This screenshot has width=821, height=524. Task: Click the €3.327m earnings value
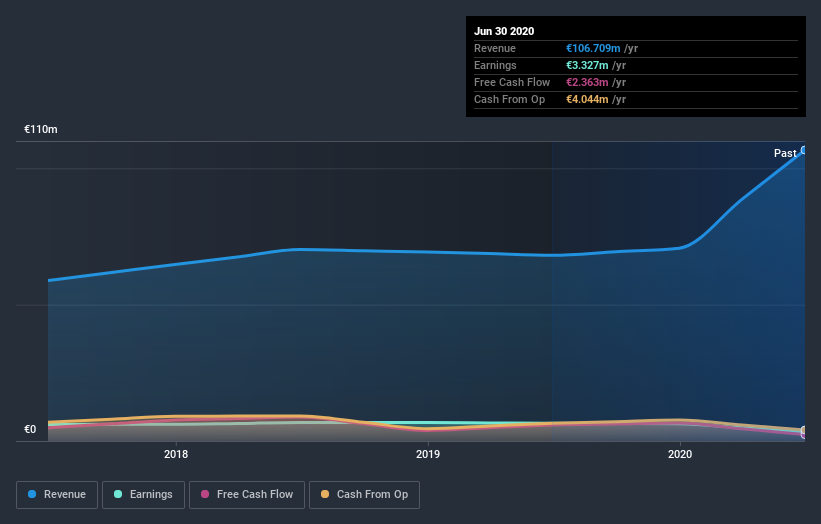[587, 65]
